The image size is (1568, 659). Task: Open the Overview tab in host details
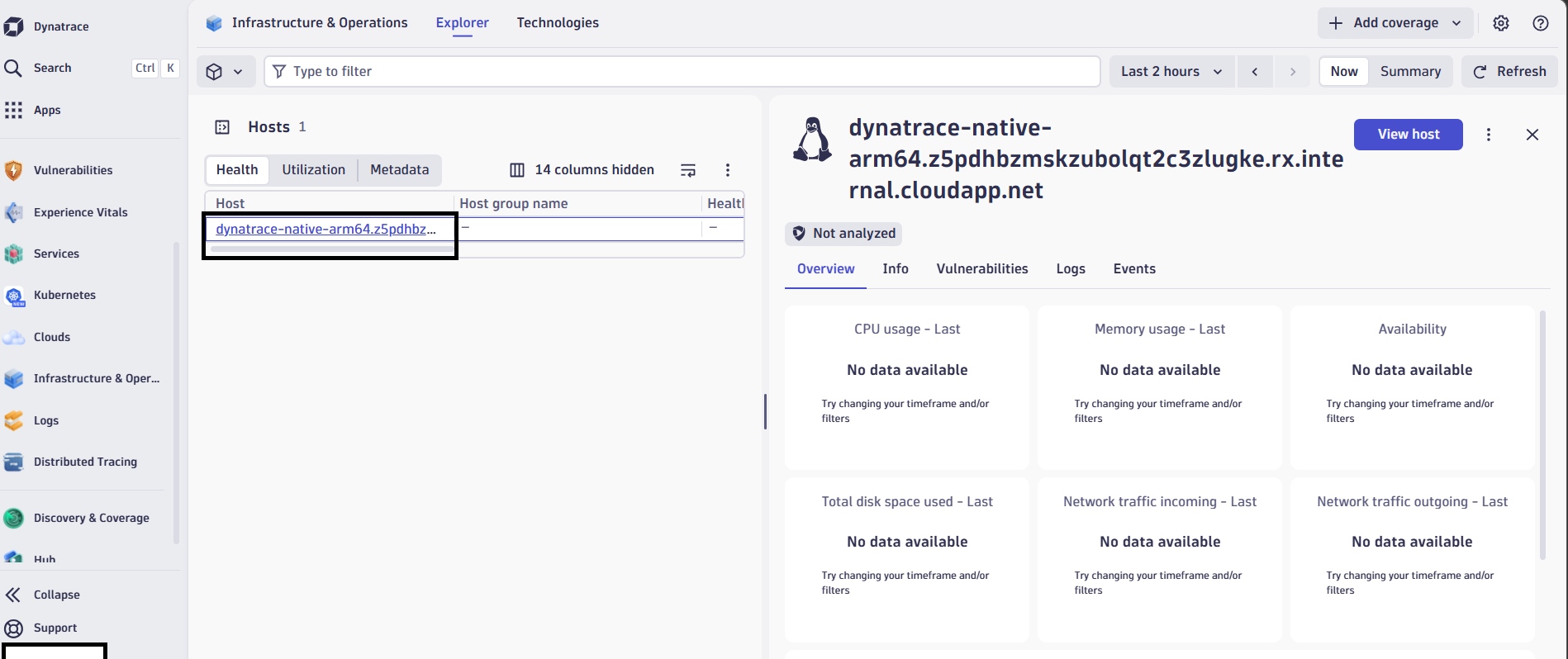(x=825, y=269)
